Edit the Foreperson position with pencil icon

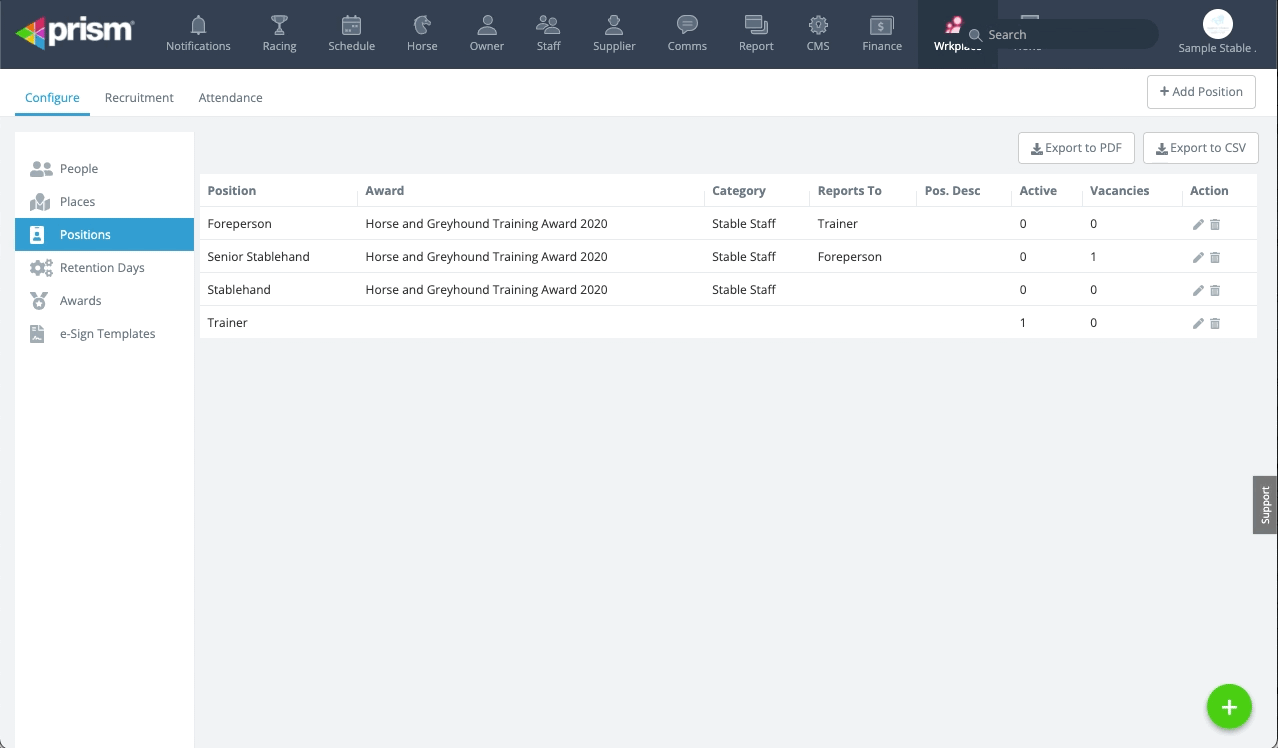[1198, 224]
